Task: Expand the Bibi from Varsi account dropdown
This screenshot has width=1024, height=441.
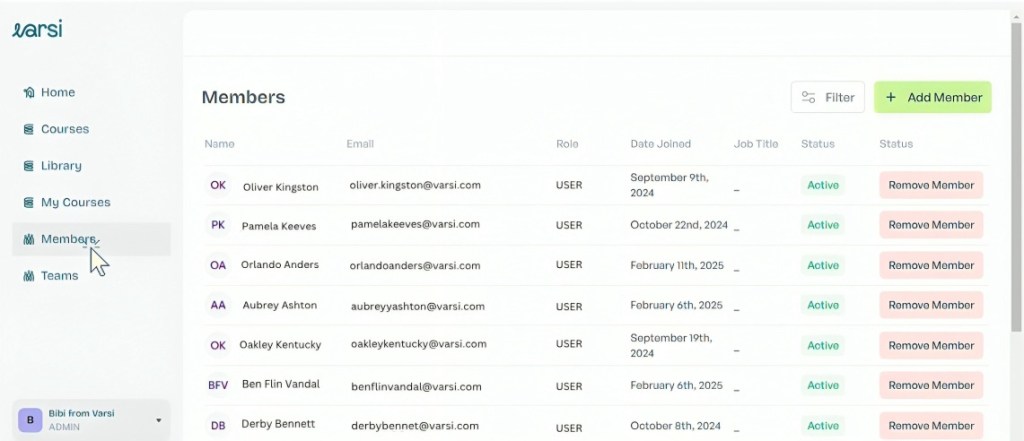Action: pyautogui.click(x=158, y=420)
